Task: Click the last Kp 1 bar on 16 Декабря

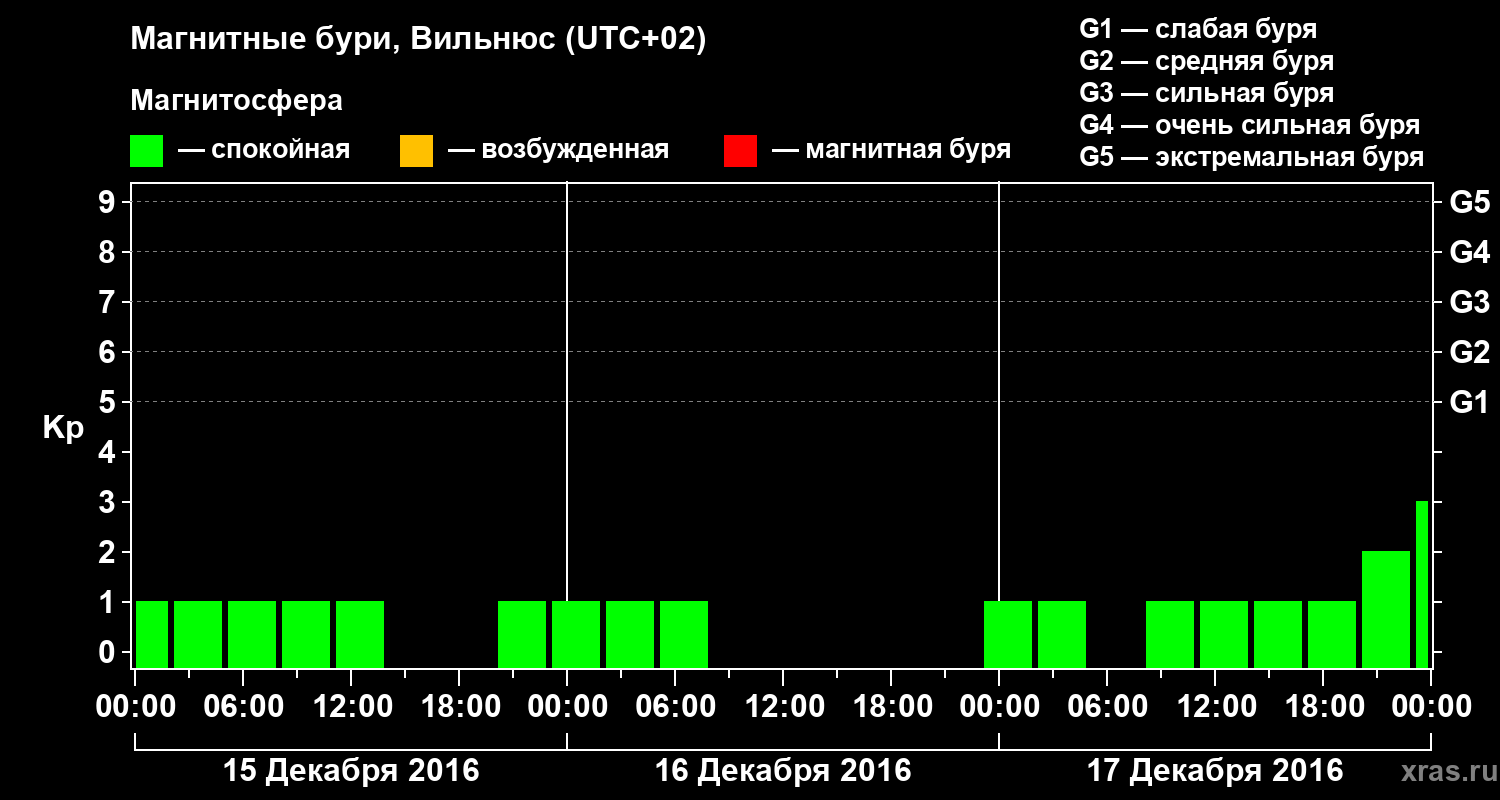Action: click(x=684, y=634)
